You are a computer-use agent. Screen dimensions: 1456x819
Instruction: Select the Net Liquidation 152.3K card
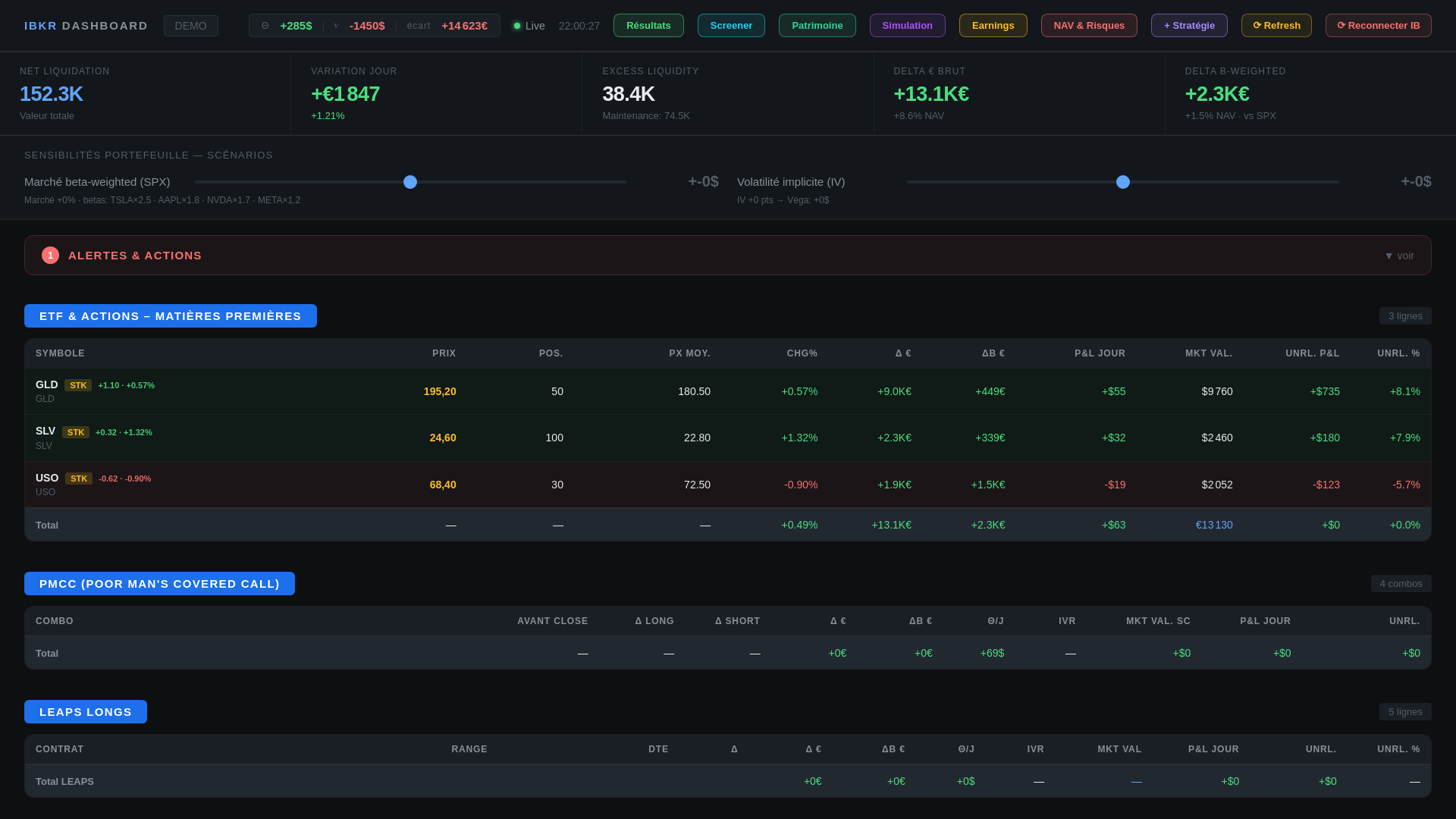(146, 94)
